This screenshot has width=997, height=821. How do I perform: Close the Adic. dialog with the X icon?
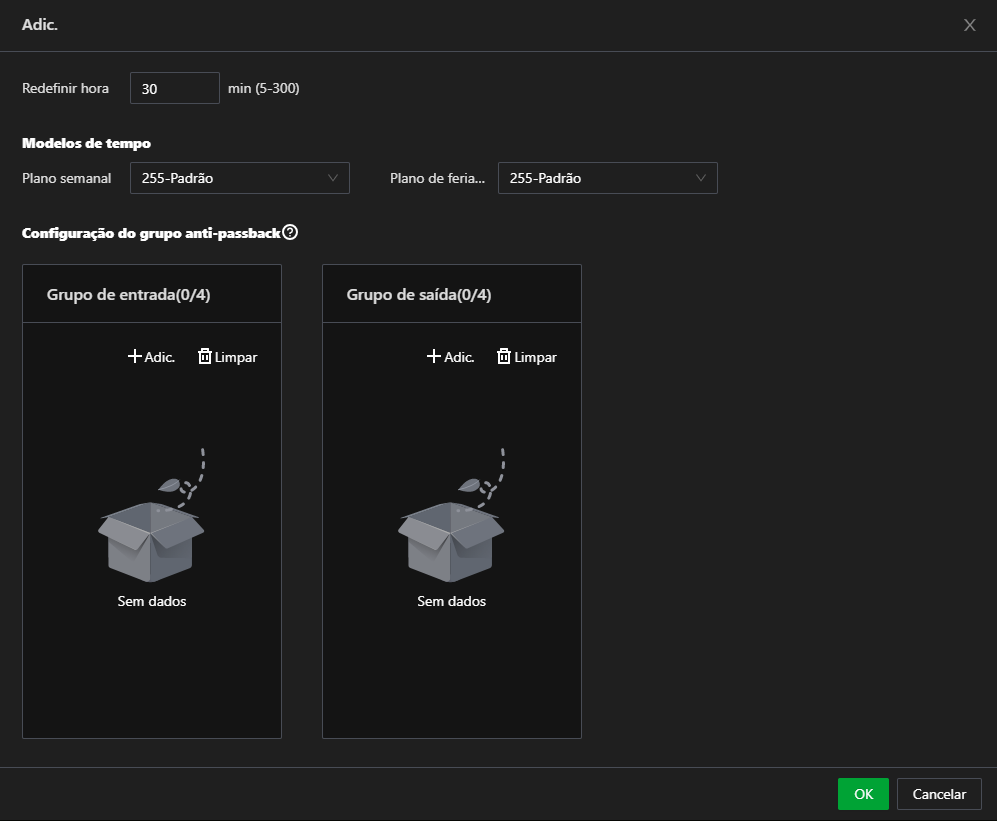click(x=969, y=25)
